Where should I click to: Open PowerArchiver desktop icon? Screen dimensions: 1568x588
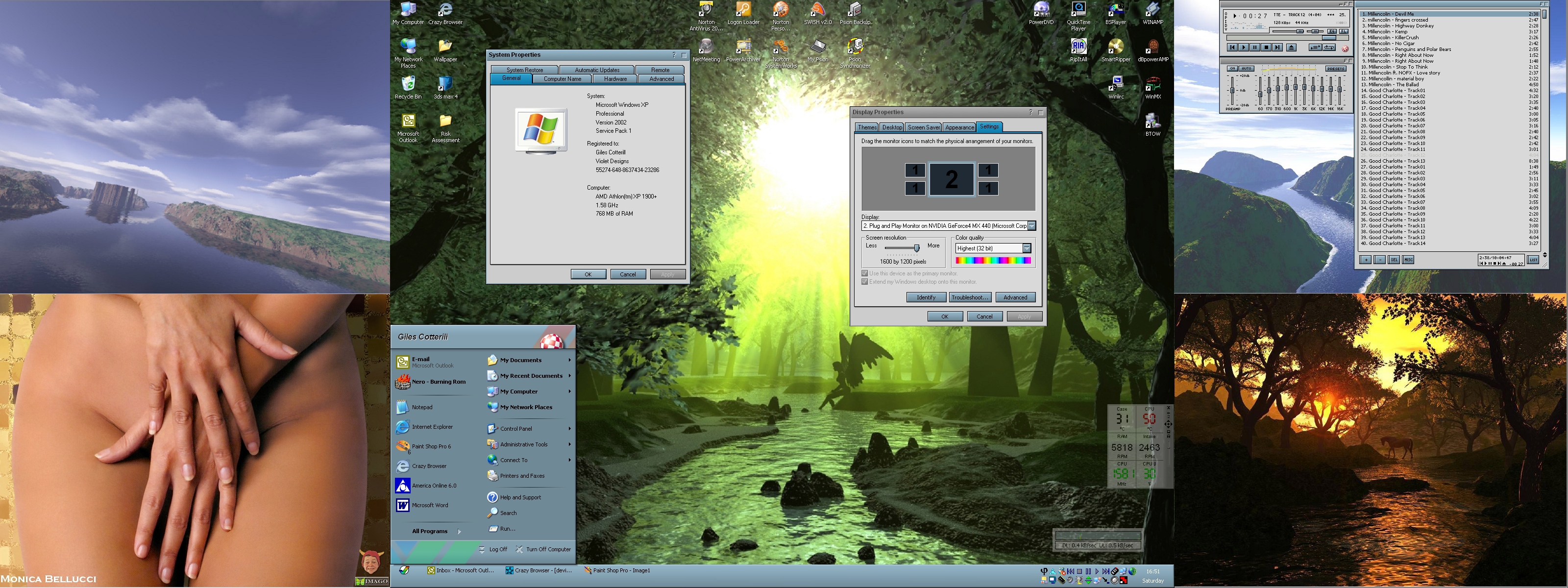[743, 50]
